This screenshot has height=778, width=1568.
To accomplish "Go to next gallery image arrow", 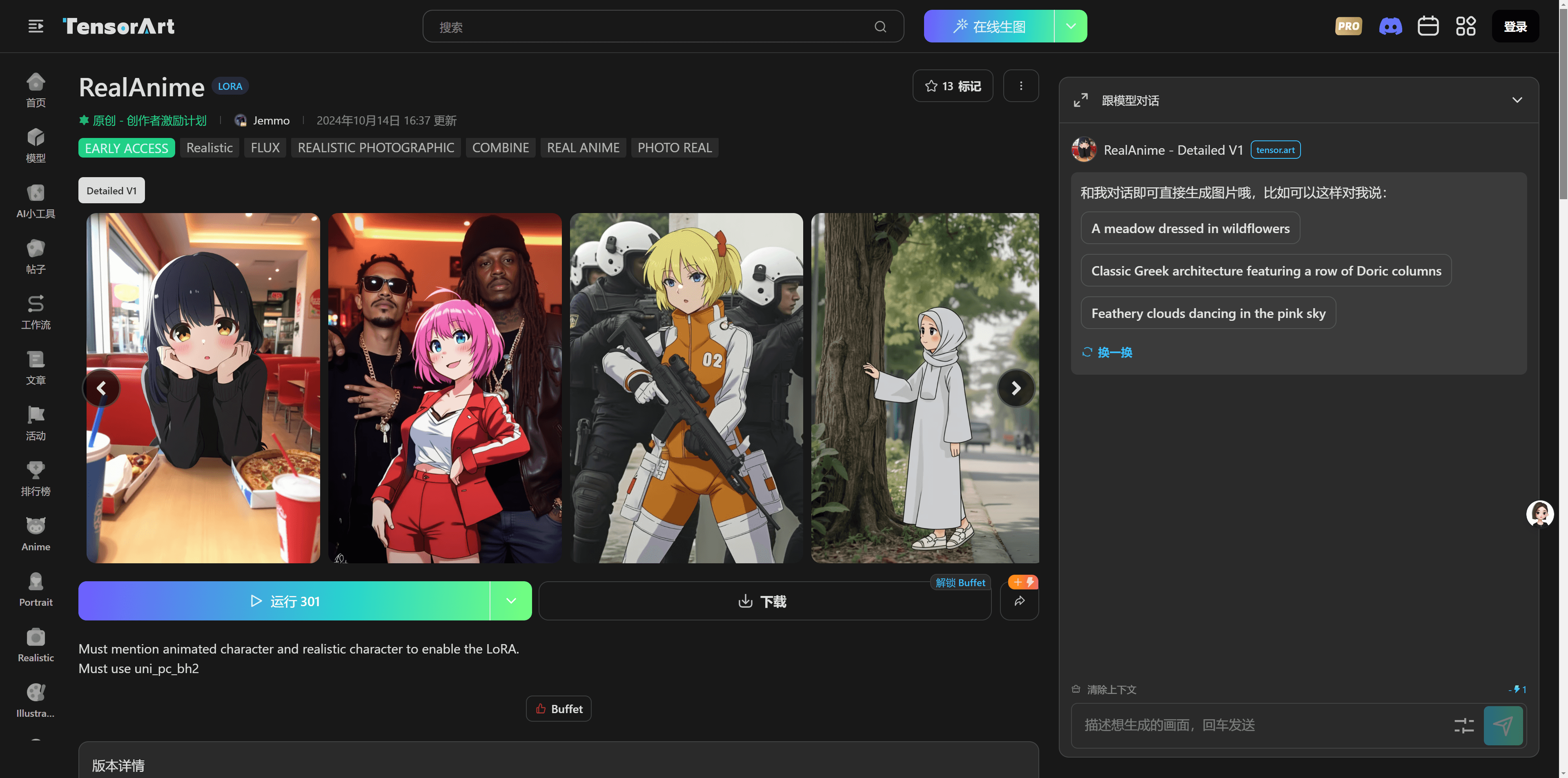I will click(x=1016, y=388).
